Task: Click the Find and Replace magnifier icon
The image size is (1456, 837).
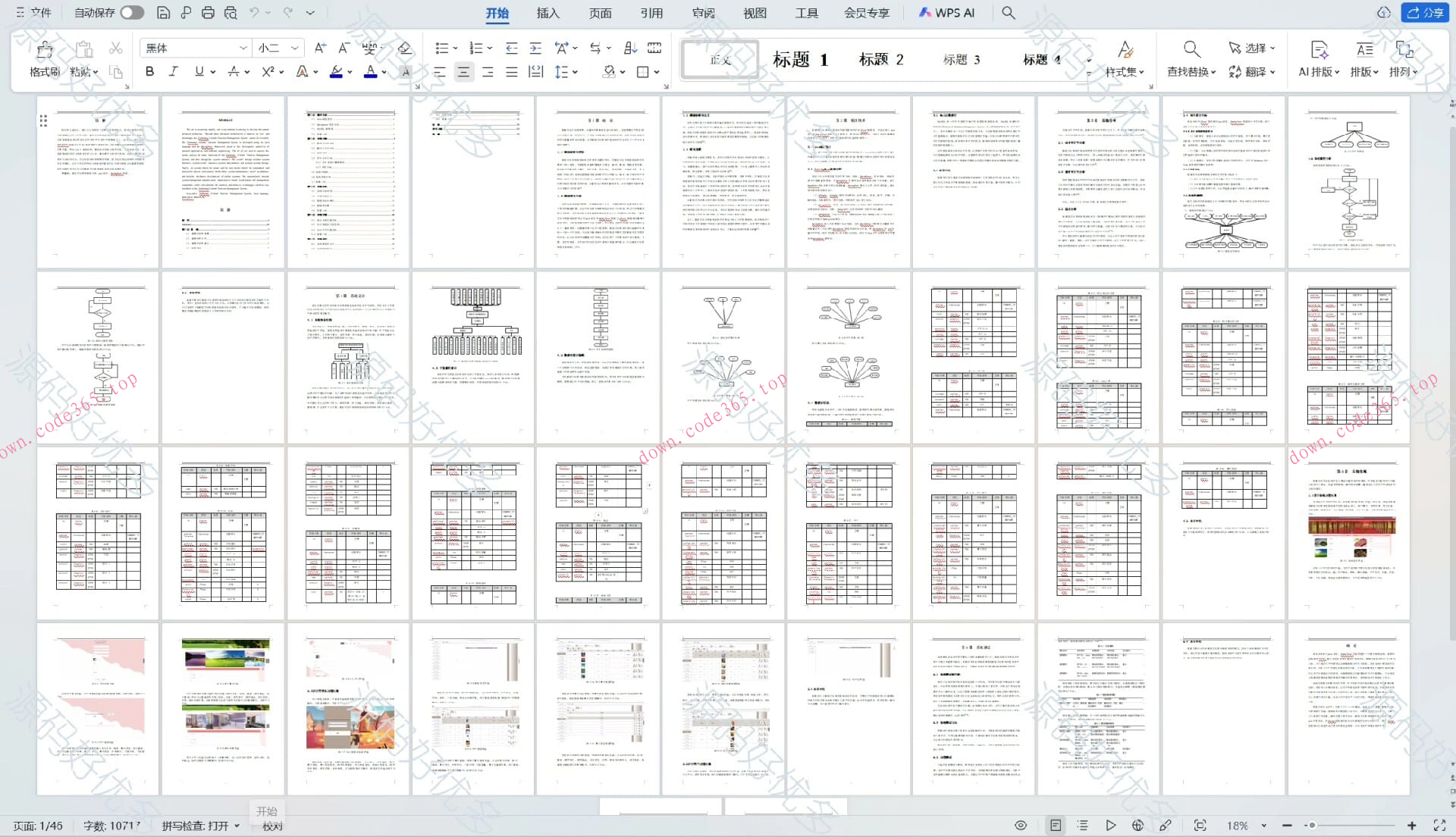Action: [x=1191, y=50]
